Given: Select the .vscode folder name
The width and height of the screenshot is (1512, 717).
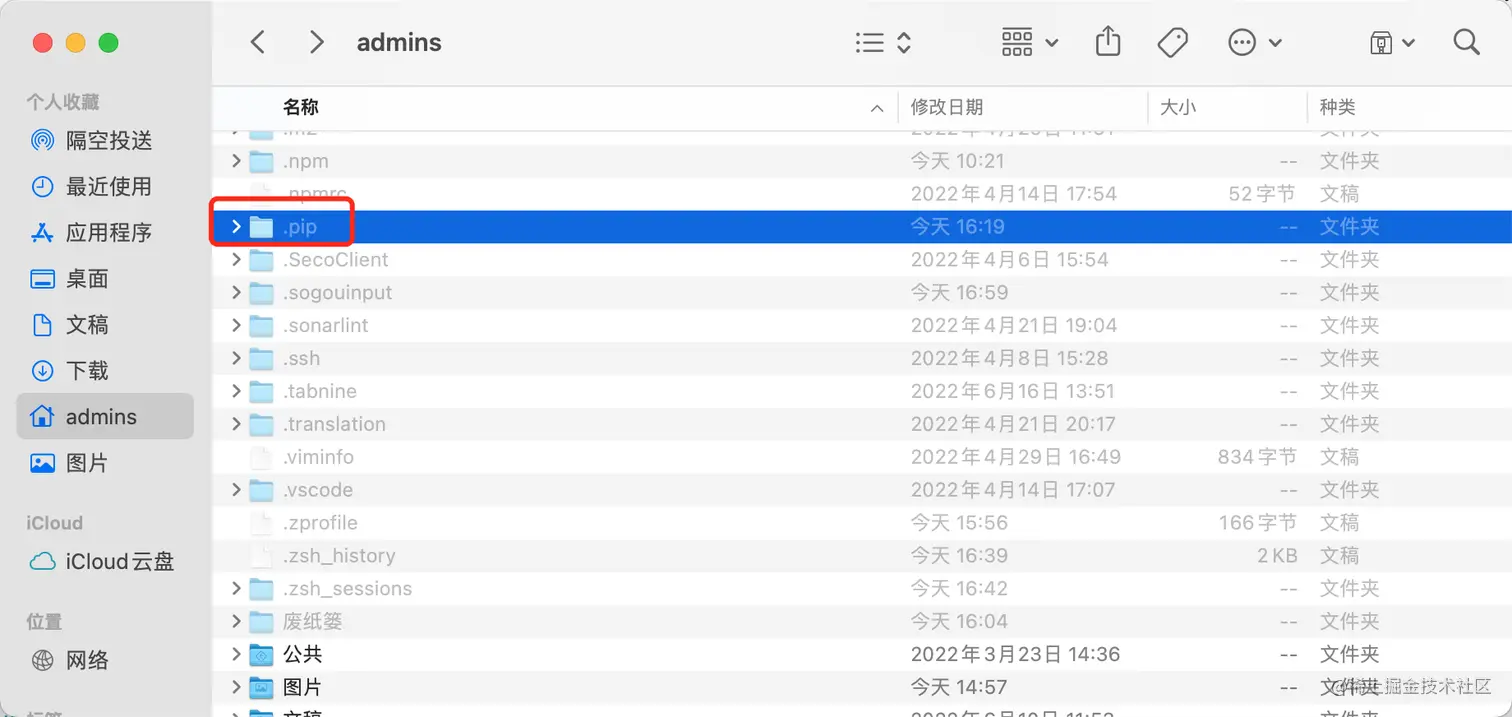Looking at the screenshot, I should 318,490.
